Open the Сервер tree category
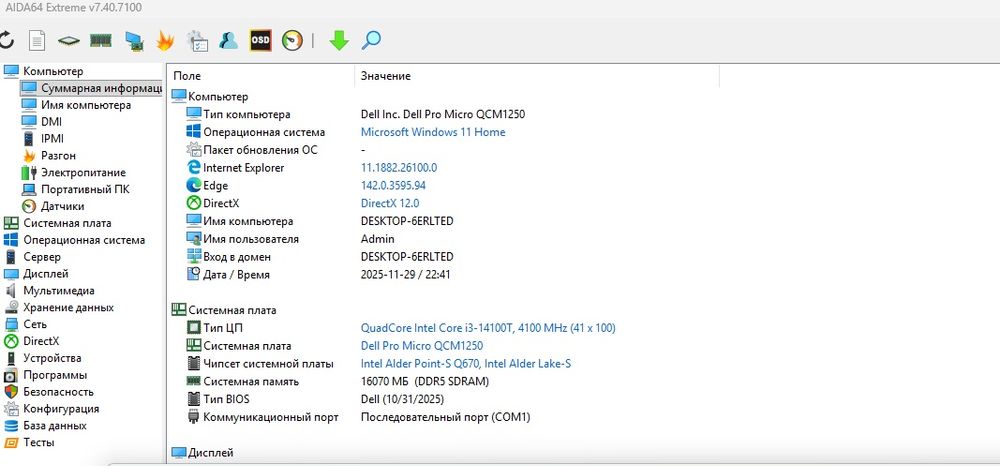This screenshot has height=466, width=1000. [x=42, y=257]
